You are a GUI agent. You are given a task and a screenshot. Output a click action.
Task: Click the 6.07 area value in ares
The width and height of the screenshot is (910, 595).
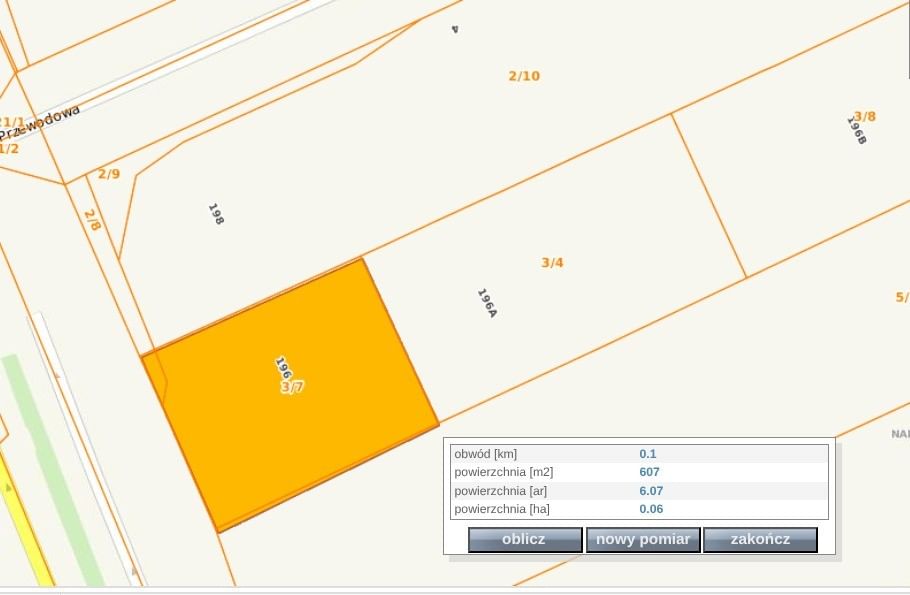[651, 491]
